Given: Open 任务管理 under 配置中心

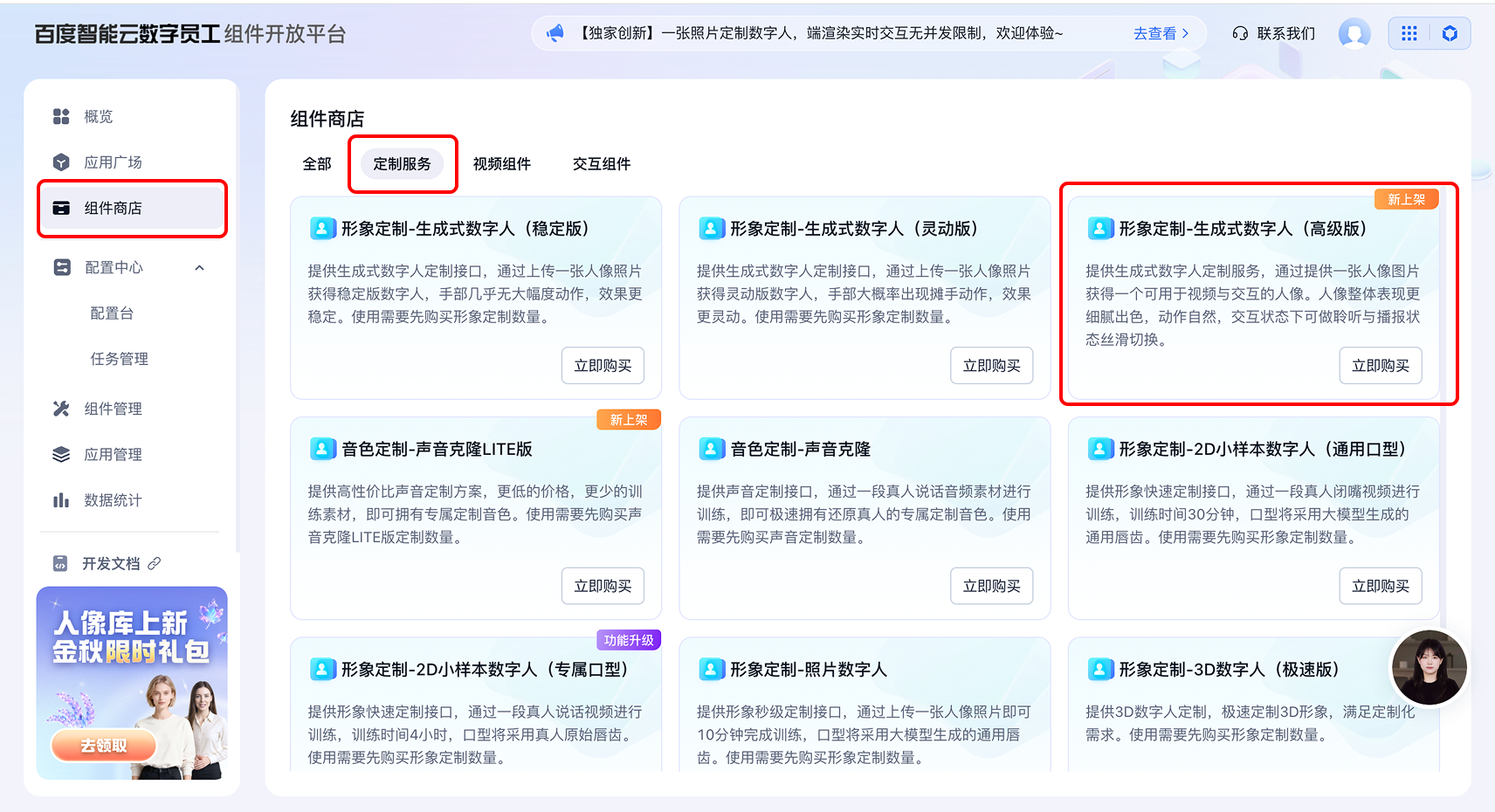Looking at the screenshot, I should (x=120, y=359).
